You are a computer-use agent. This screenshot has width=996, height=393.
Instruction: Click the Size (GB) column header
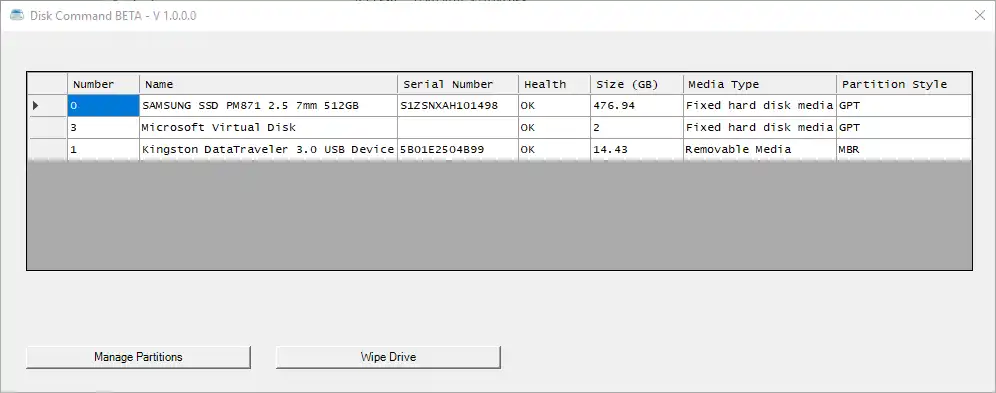637,84
